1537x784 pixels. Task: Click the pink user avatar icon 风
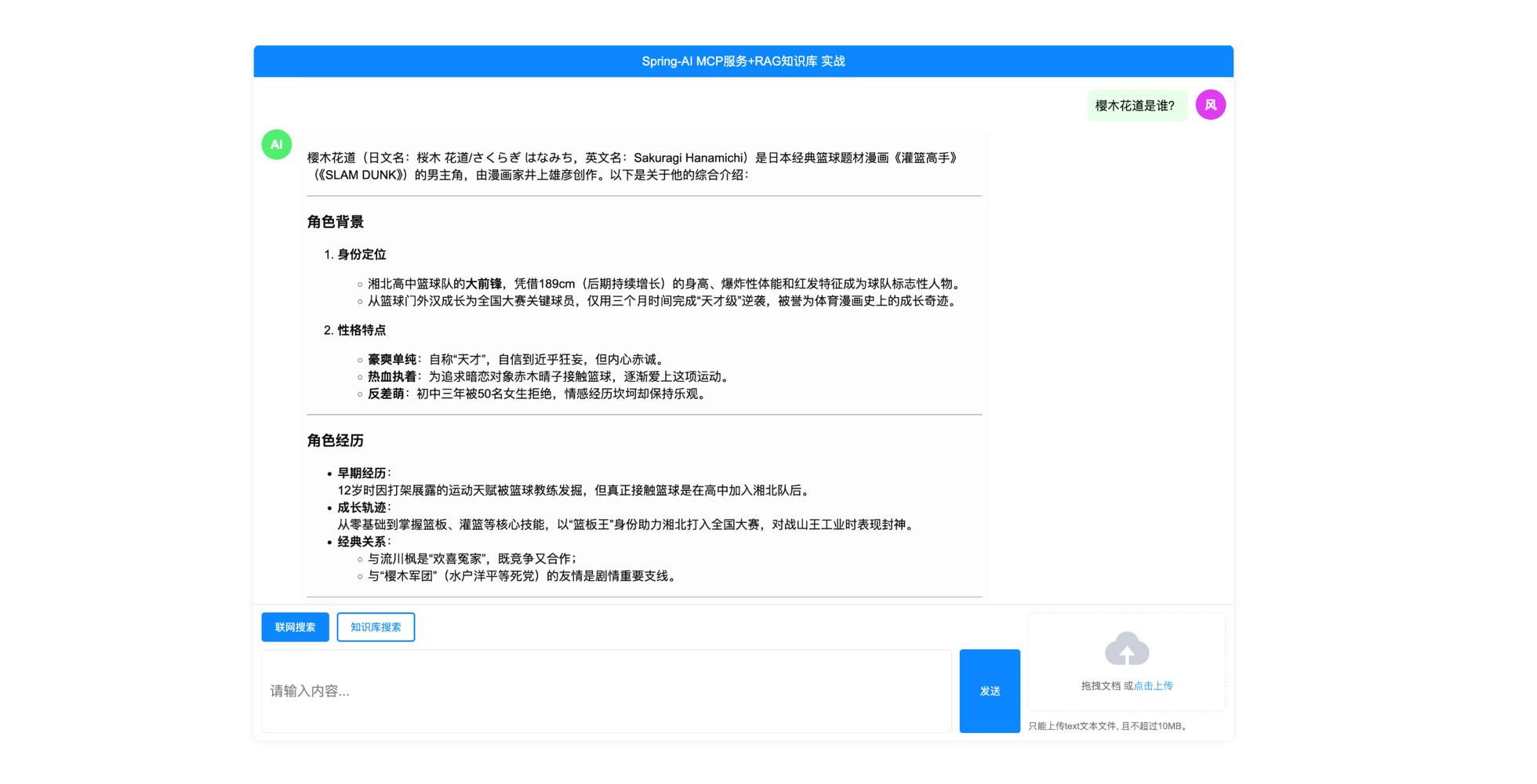[1210, 104]
